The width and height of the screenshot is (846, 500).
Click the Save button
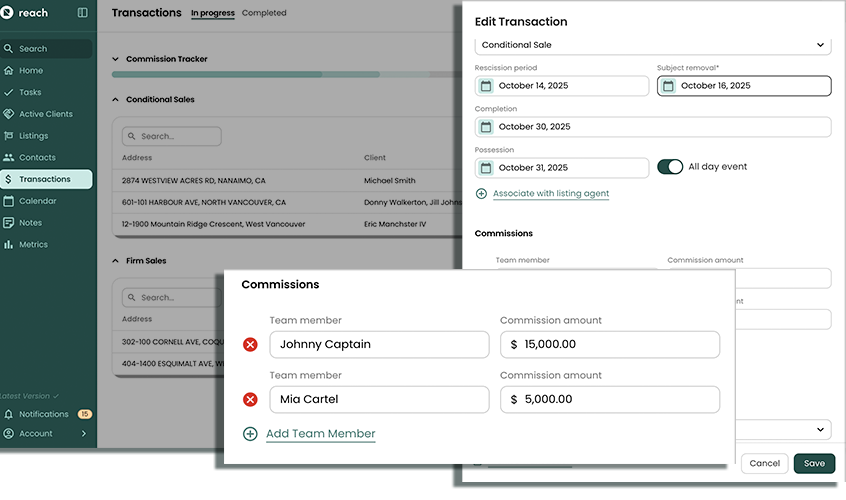[814, 464]
